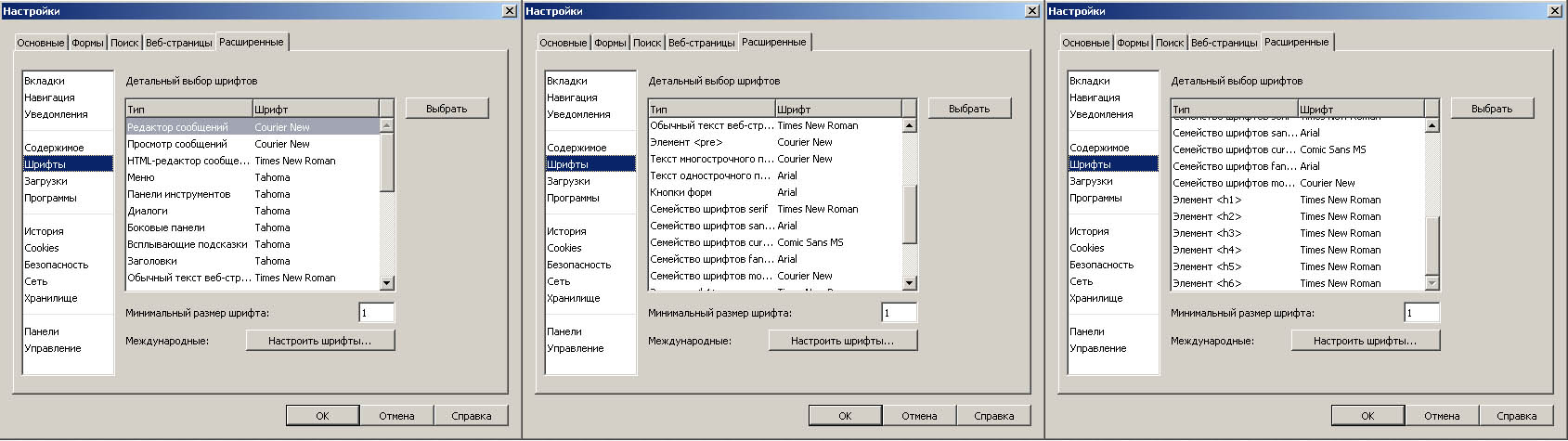
Task: Open the Поиск tab in the middle Настройки window
Action: [x=647, y=43]
